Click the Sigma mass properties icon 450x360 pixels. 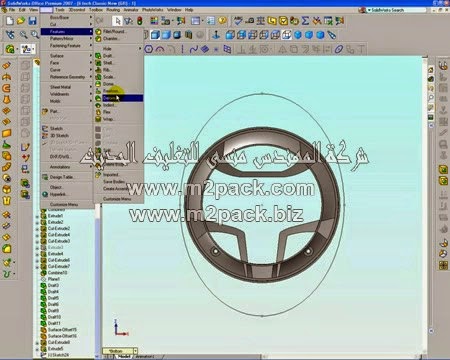tap(305, 21)
